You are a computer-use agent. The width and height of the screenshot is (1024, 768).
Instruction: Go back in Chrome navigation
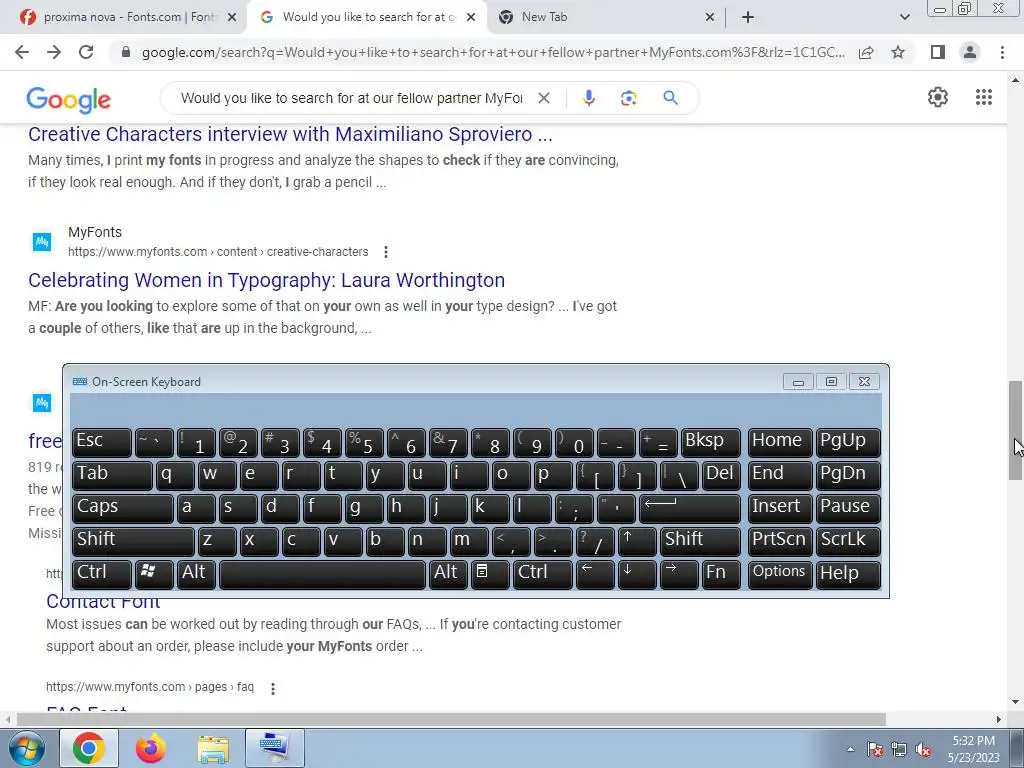coord(22,52)
